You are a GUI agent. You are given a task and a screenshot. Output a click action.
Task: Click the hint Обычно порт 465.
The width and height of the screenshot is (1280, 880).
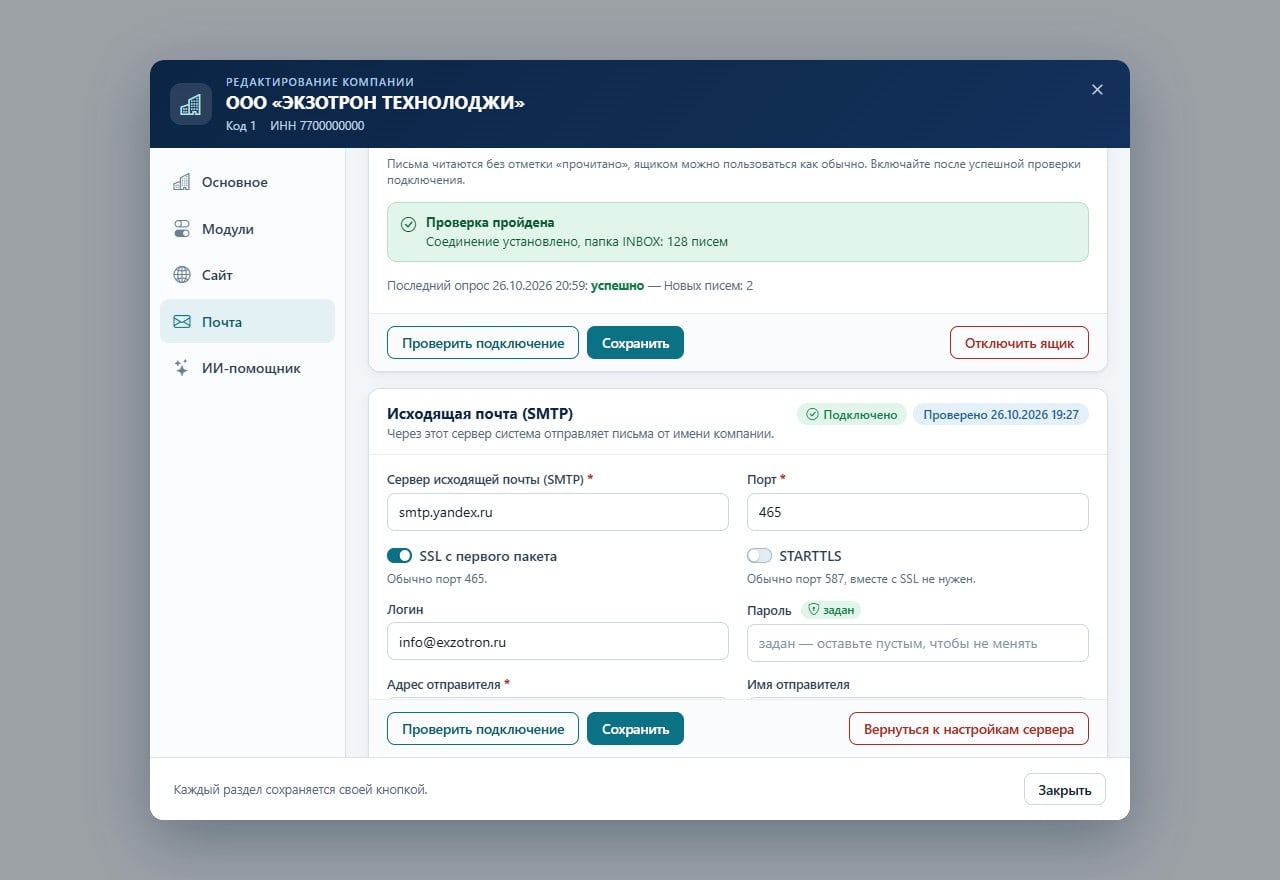437,579
